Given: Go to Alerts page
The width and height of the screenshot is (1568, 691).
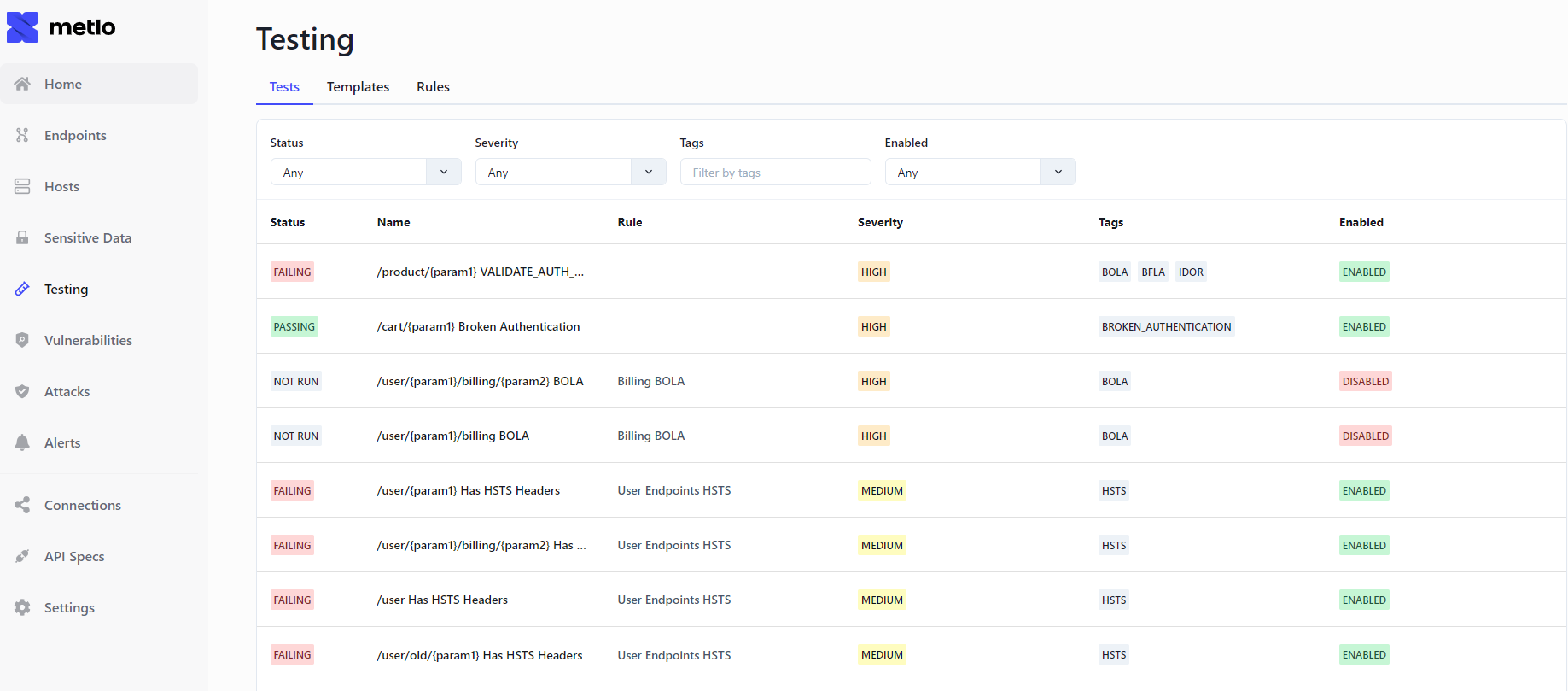Looking at the screenshot, I should point(99,442).
